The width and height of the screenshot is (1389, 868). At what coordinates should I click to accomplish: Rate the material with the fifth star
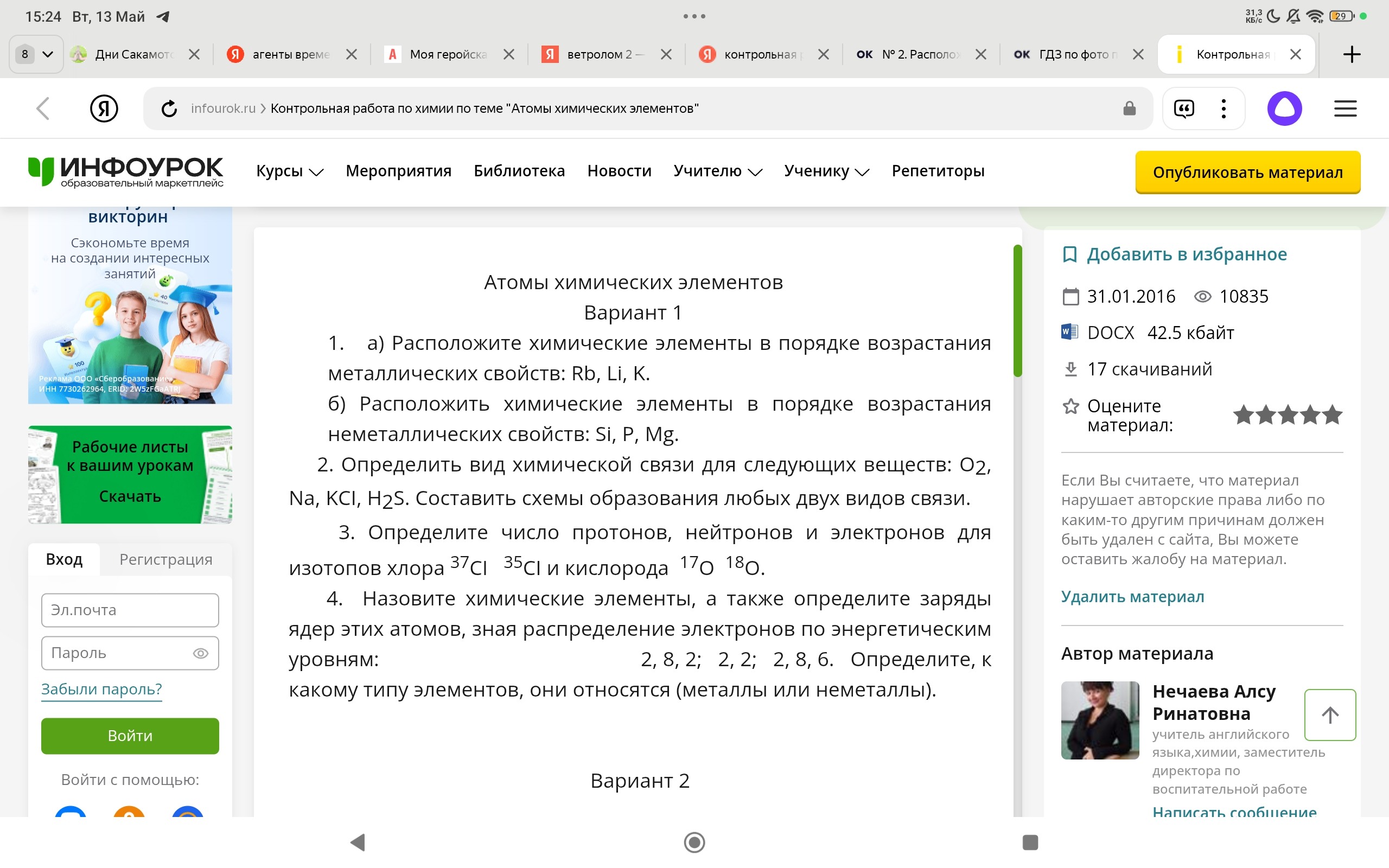pos(1333,414)
